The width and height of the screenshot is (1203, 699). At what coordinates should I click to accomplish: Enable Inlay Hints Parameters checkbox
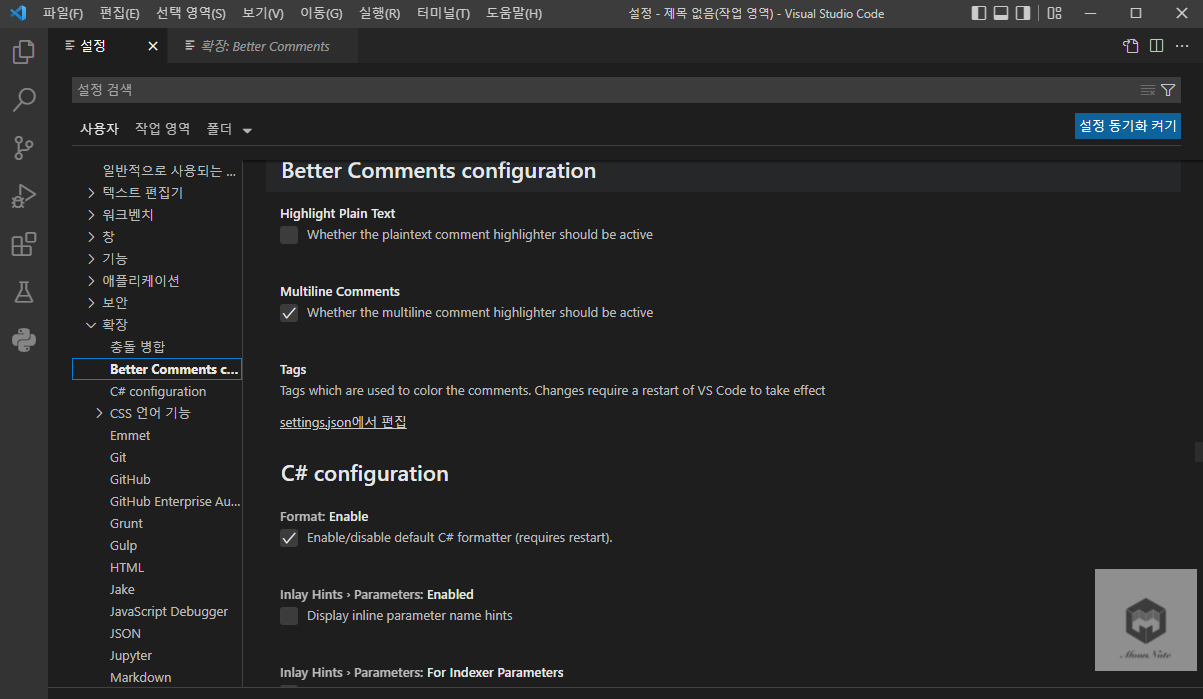pos(289,616)
